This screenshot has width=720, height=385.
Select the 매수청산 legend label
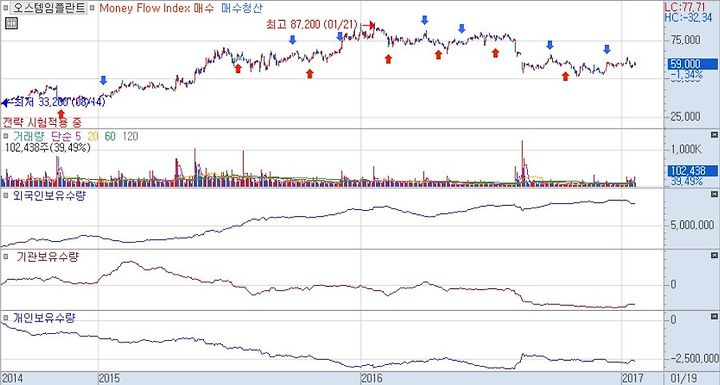tap(242, 8)
